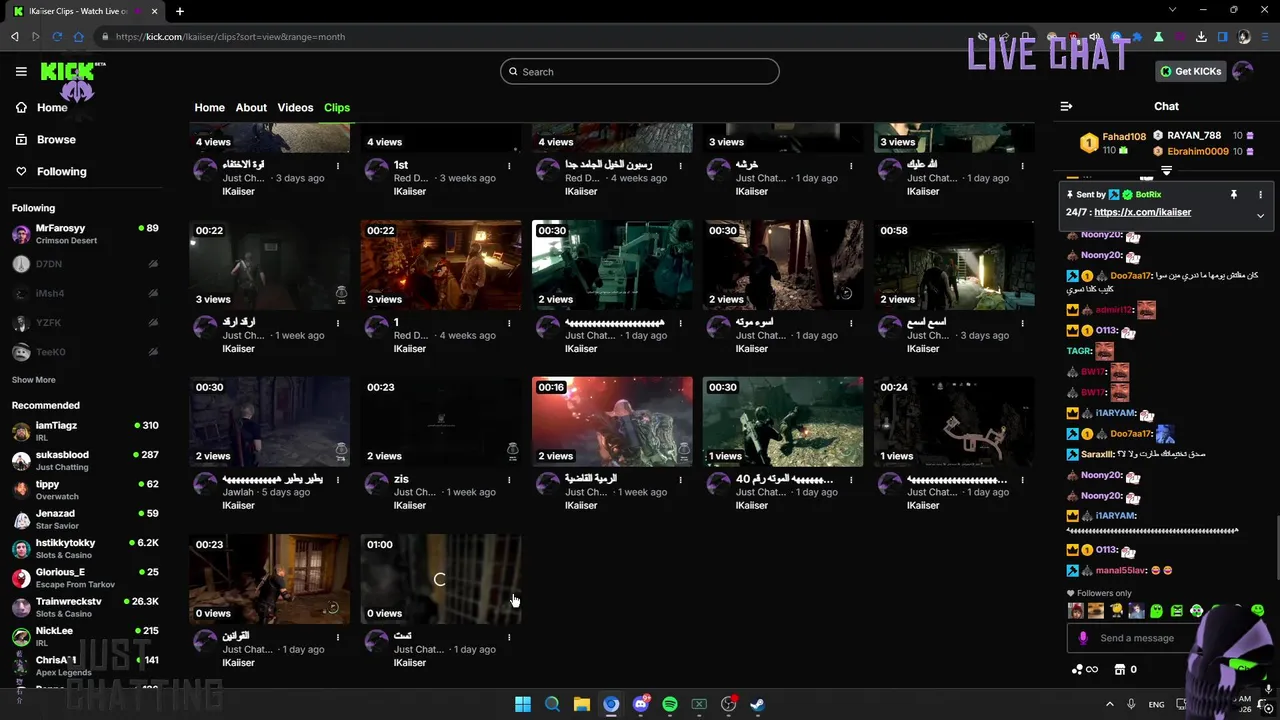
Task: Collapse the chat panel with the arrow icon
Action: 1066,106
